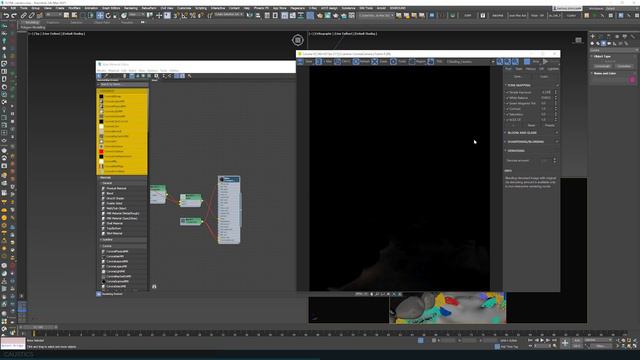Toggle the Contrast checkbox
640x360 pixels.
(x=507, y=109)
